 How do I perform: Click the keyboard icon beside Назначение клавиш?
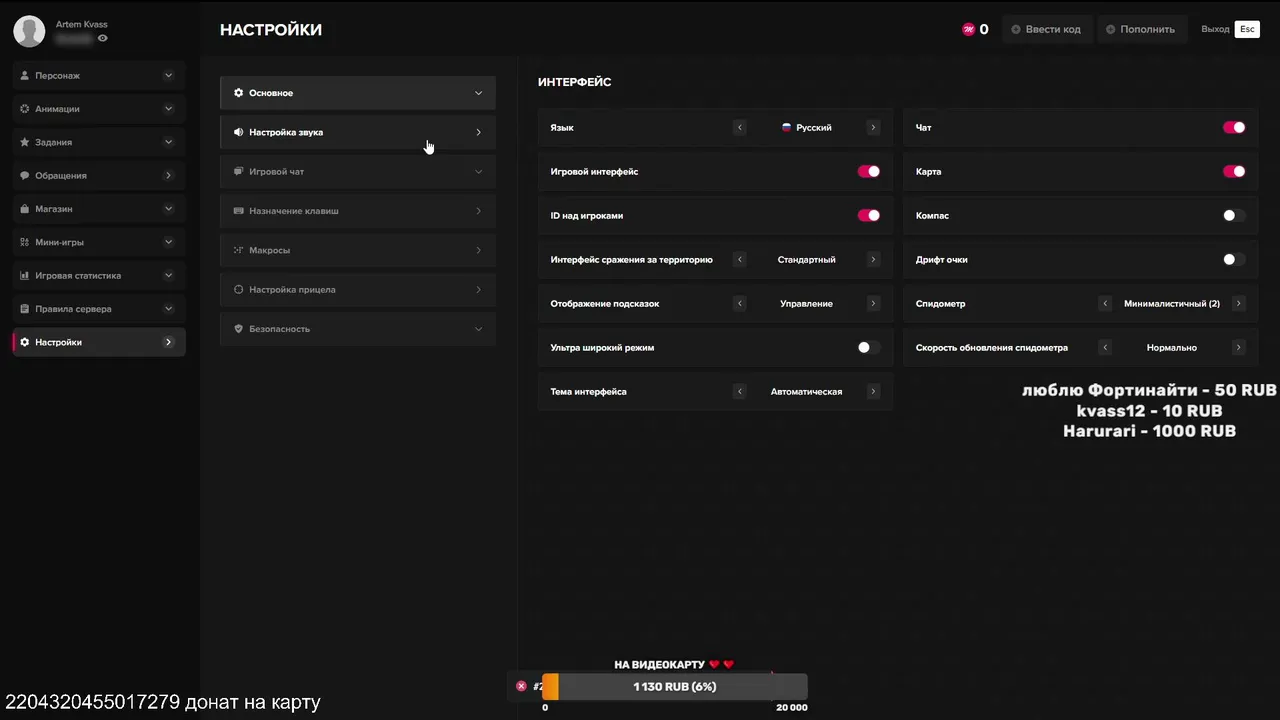[239, 211]
